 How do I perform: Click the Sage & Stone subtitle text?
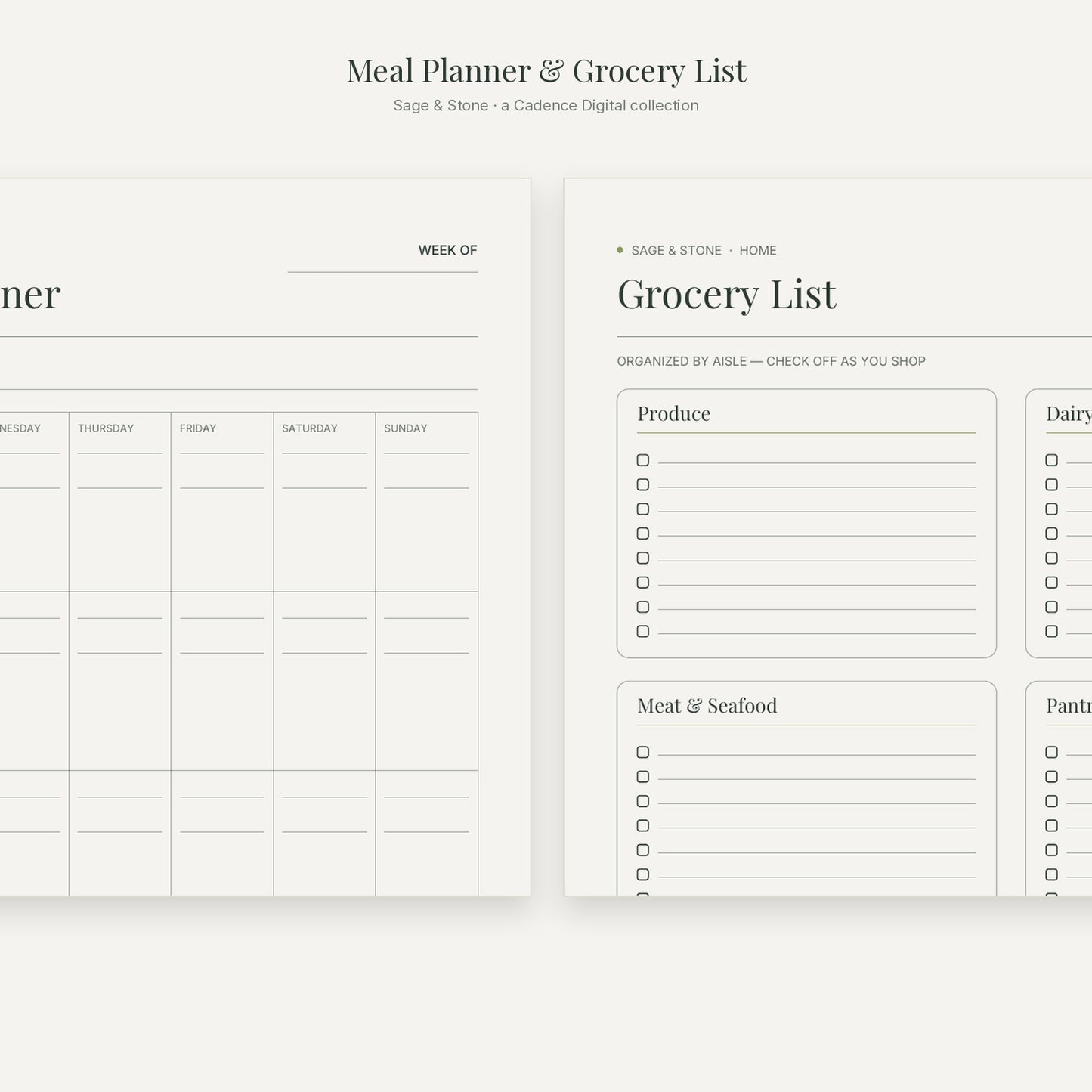pos(546,106)
